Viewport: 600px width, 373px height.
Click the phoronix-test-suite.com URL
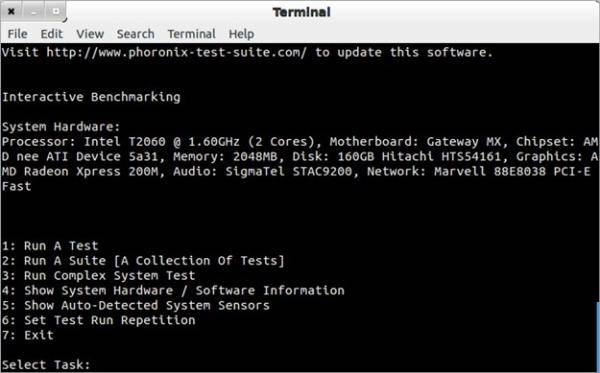coord(176,52)
